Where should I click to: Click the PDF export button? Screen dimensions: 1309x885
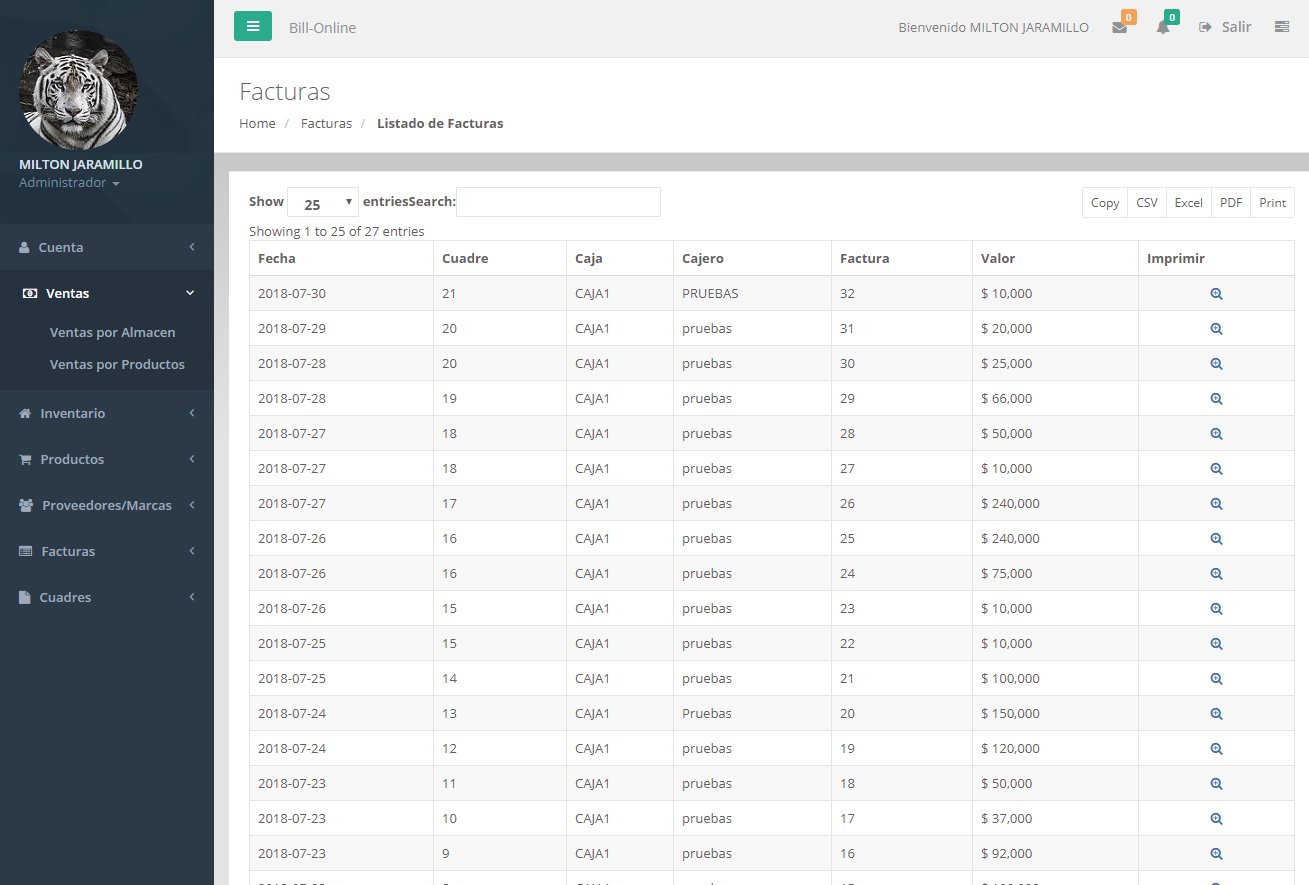1230,203
